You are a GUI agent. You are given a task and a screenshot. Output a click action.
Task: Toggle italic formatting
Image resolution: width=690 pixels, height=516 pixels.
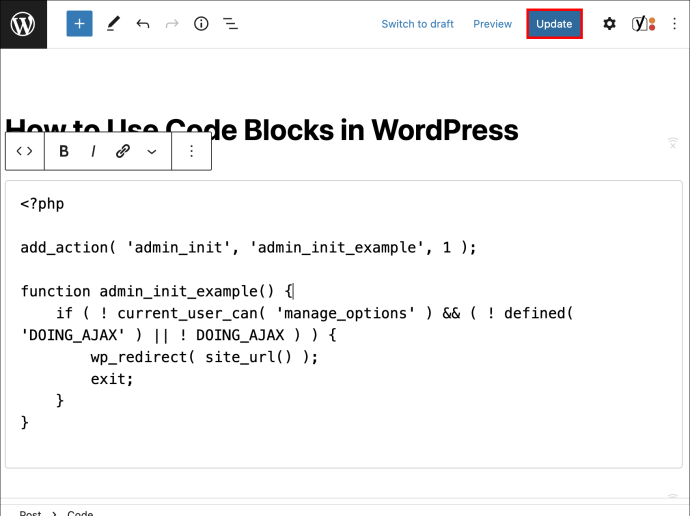pos(93,151)
